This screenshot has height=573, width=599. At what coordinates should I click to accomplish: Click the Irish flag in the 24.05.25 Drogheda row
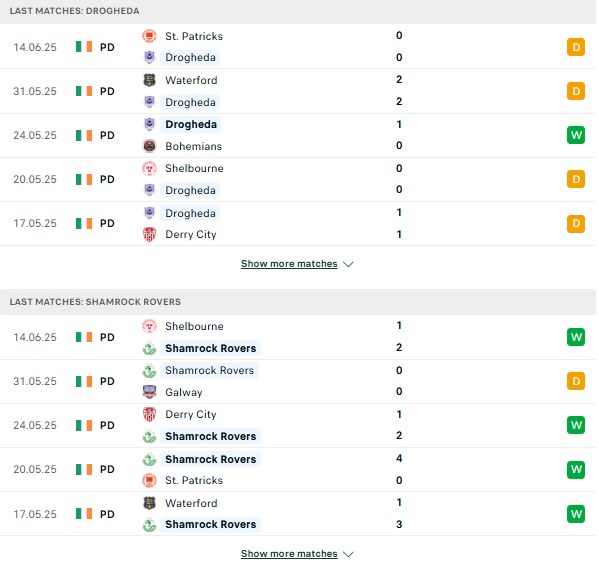point(84,135)
